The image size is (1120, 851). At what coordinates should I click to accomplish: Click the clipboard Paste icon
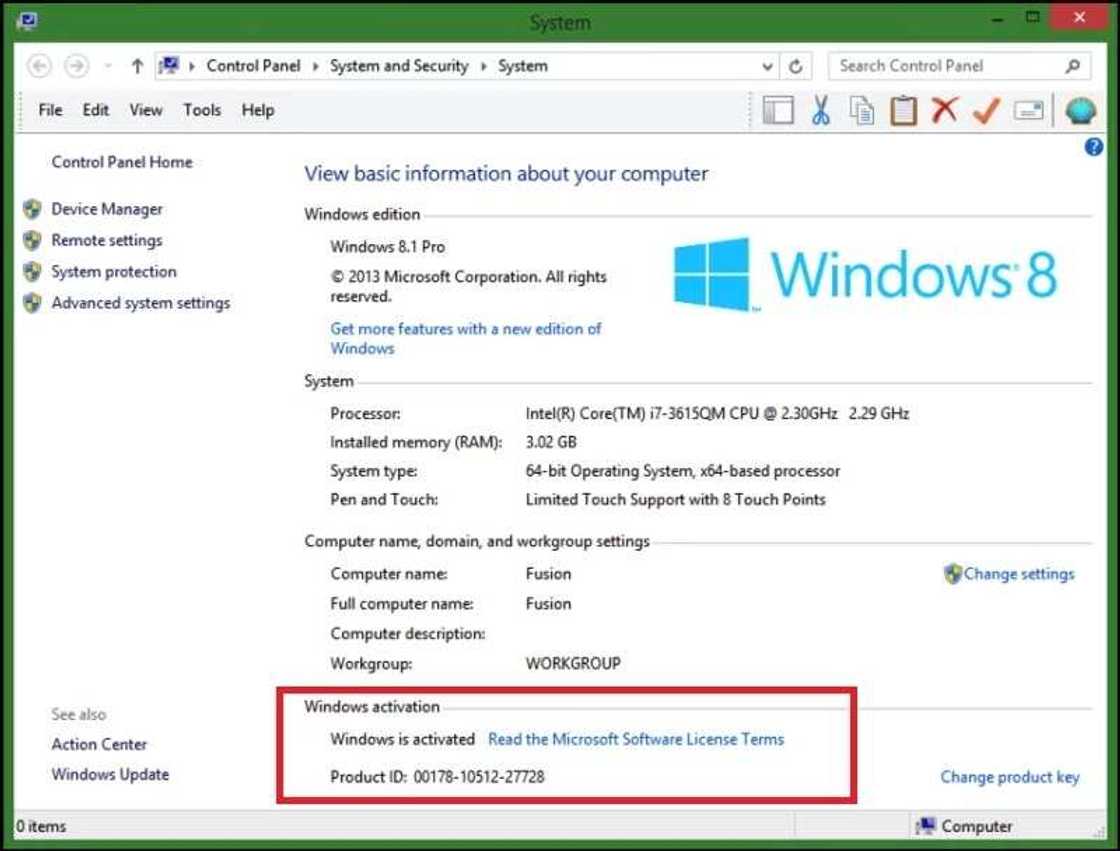pos(903,110)
